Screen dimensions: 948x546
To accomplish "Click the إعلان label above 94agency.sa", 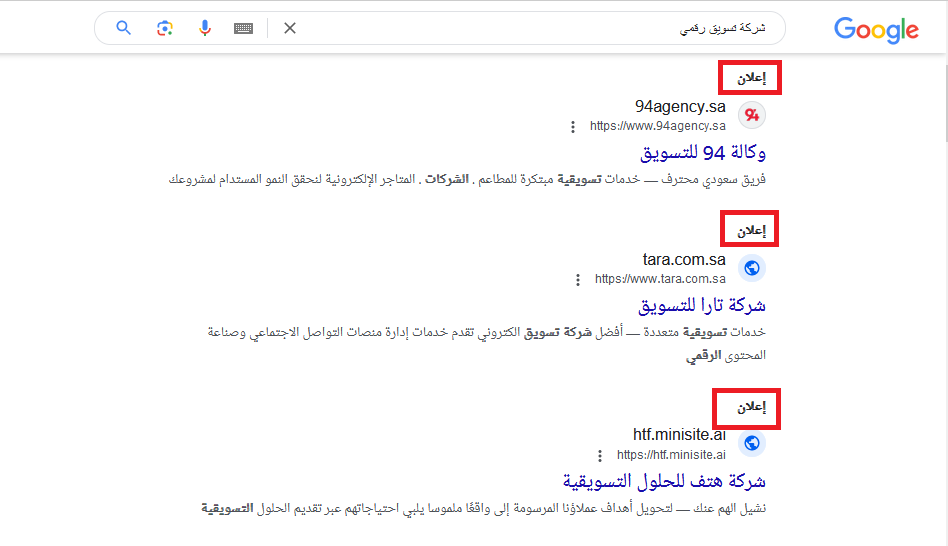I will (x=751, y=77).
